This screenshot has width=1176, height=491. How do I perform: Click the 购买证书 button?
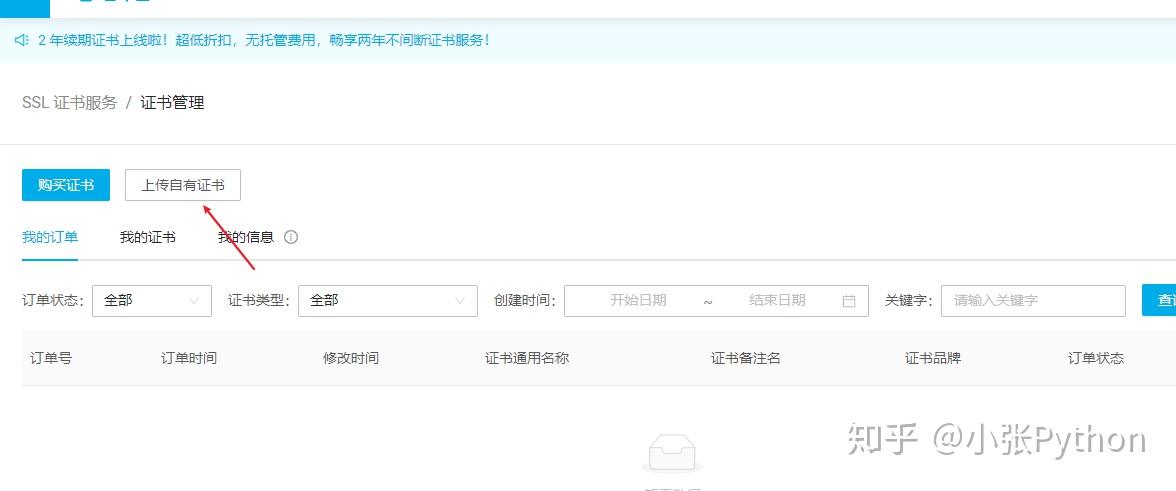tap(66, 185)
